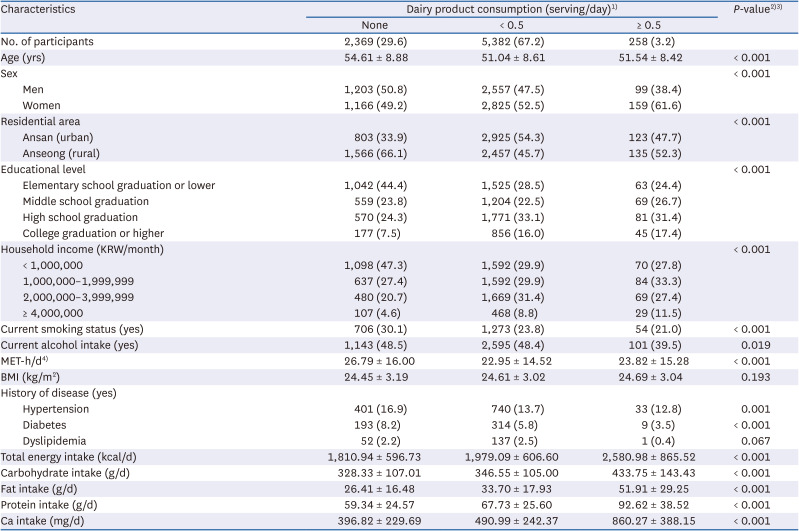799x531 pixels.
Task: Click the P-value '0.019'
Action: click(x=756, y=345)
